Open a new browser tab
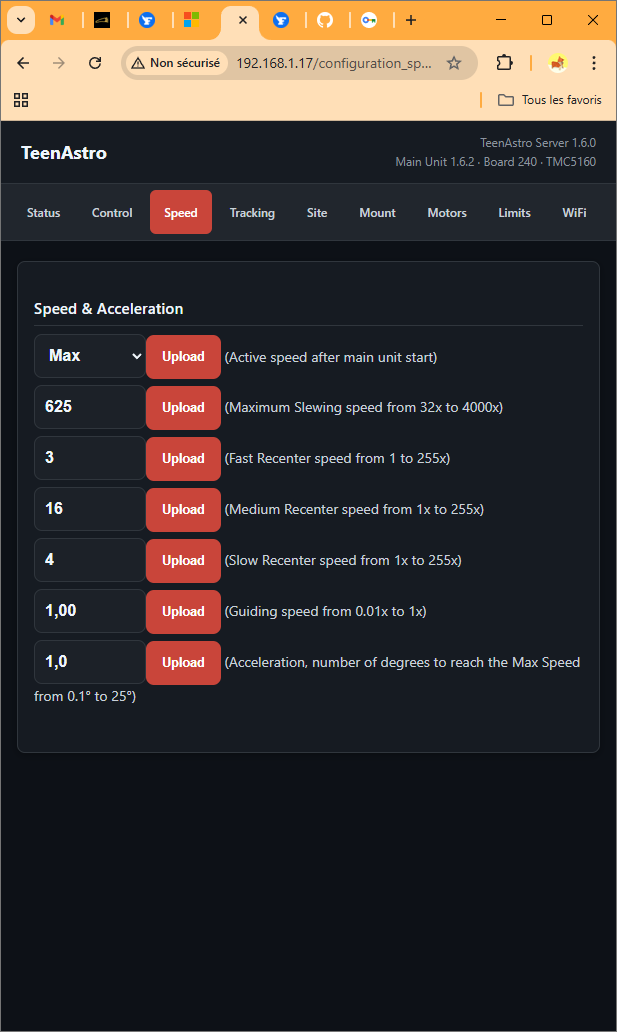This screenshot has width=617, height=1032. (411, 20)
